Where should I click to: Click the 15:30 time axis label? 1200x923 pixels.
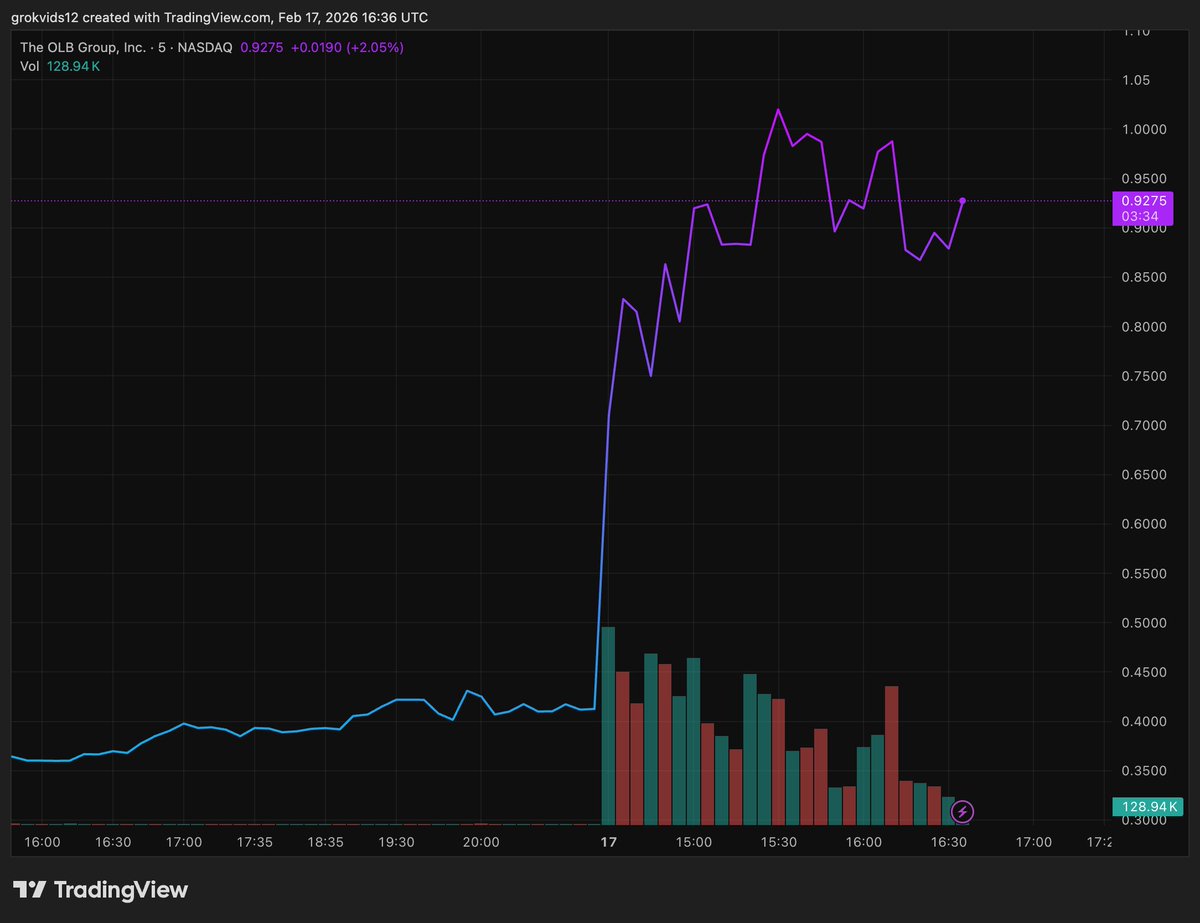pyautogui.click(x=779, y=843)
